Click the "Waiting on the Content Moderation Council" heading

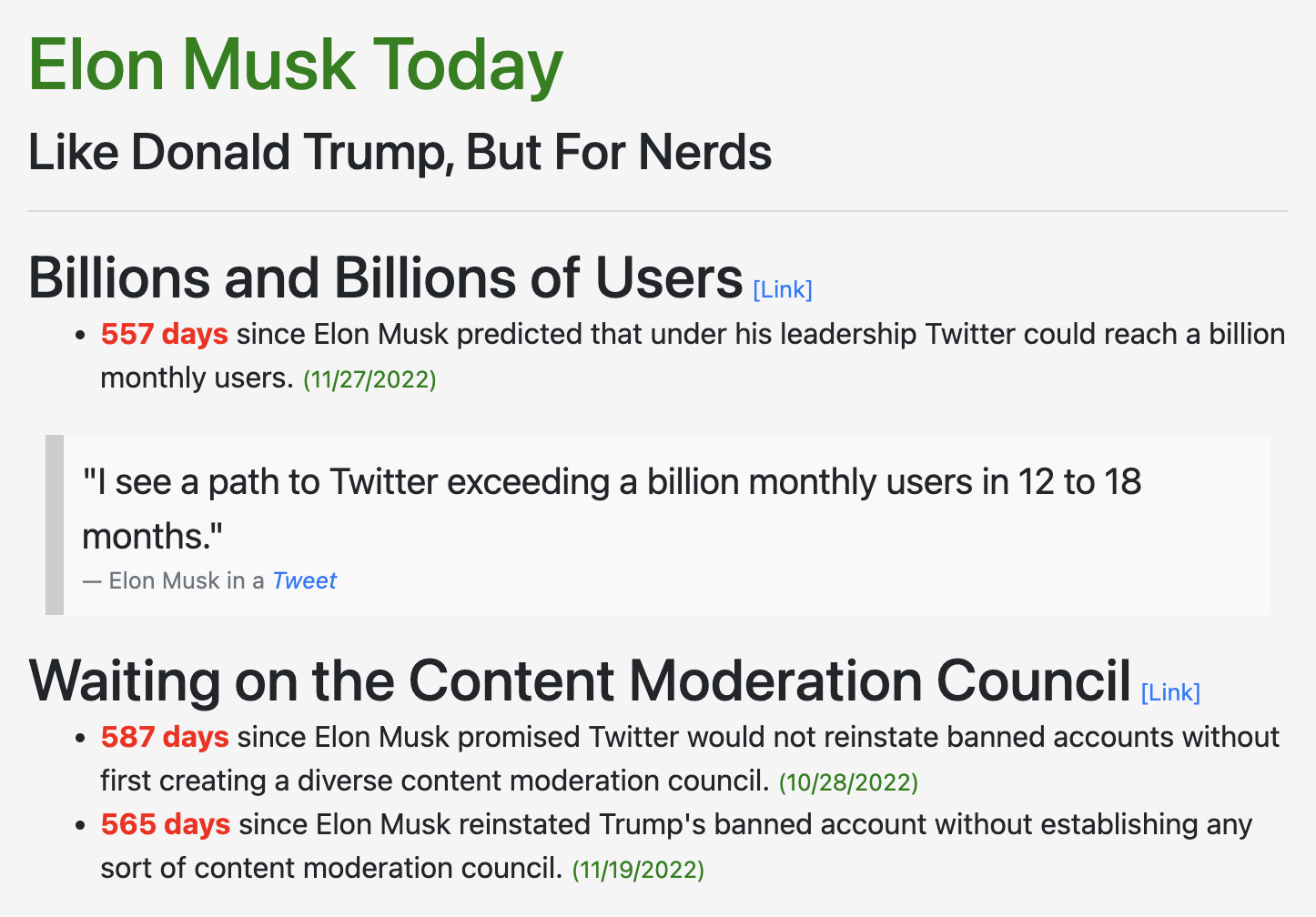point(580,680)
